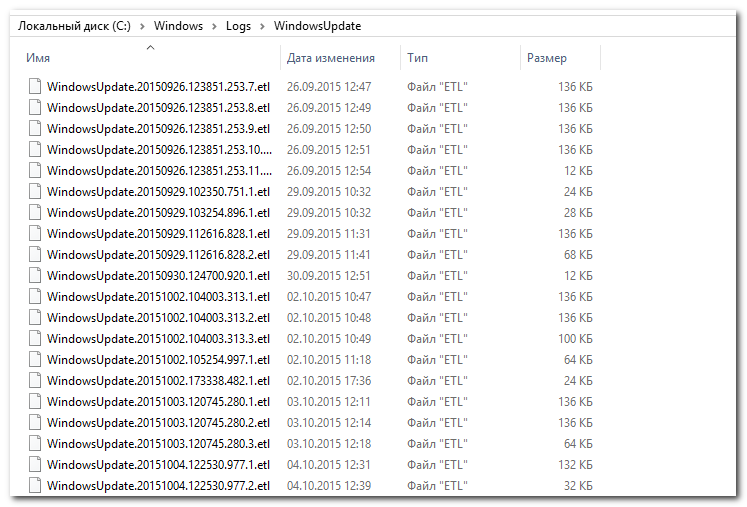This screenshot has width=747, height=507.
Task: Select file name WindowsUpdate.20151002.104003.313.2.etl
Action: (x=158, y=317)
